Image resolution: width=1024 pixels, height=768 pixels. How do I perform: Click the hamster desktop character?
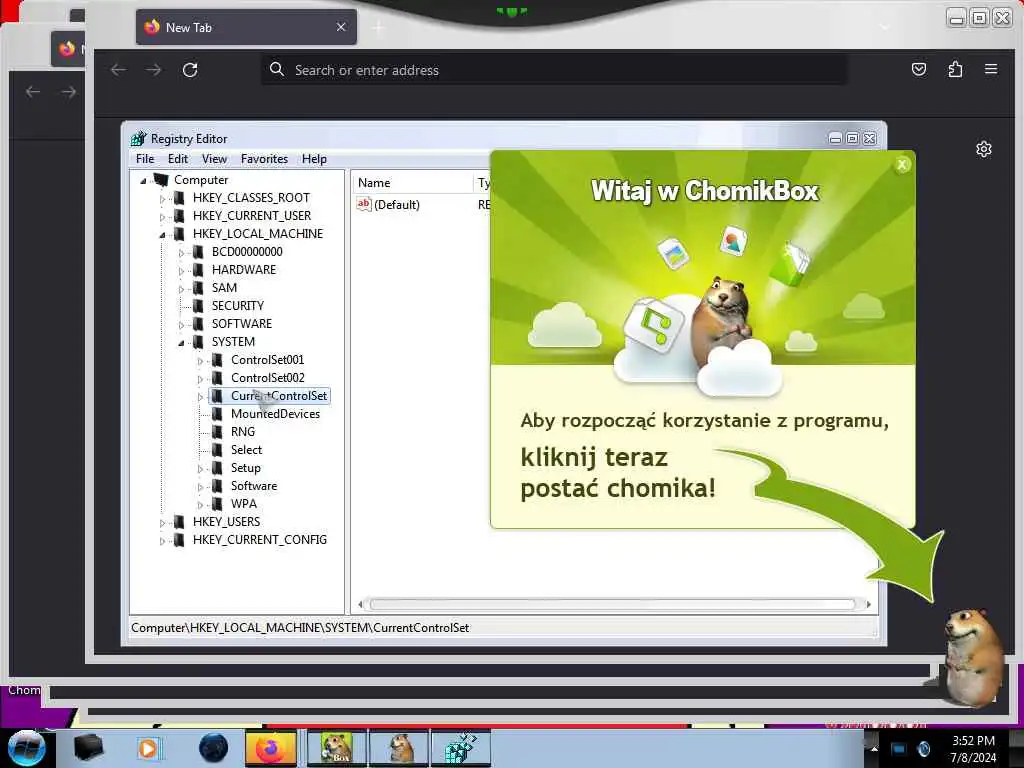(x=972, y=656)
